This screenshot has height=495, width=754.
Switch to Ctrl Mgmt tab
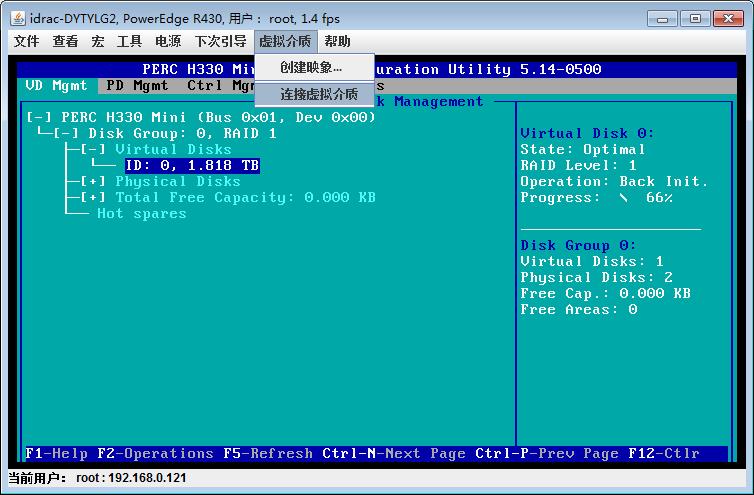click(x=220, y=86)
